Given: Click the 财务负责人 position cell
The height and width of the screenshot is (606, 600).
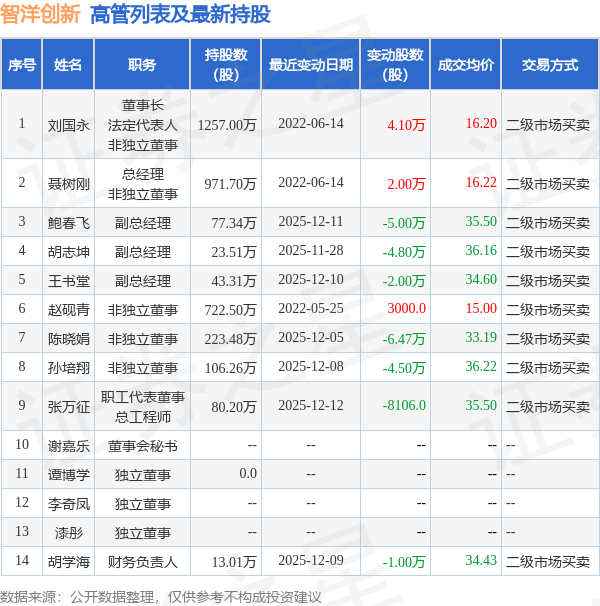Looking at the screenshot, I should [143, 562].
